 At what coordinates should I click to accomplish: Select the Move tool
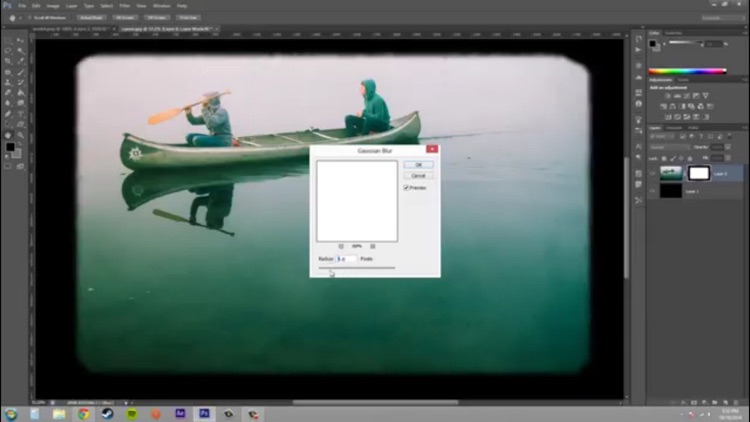tap(21, 41)
